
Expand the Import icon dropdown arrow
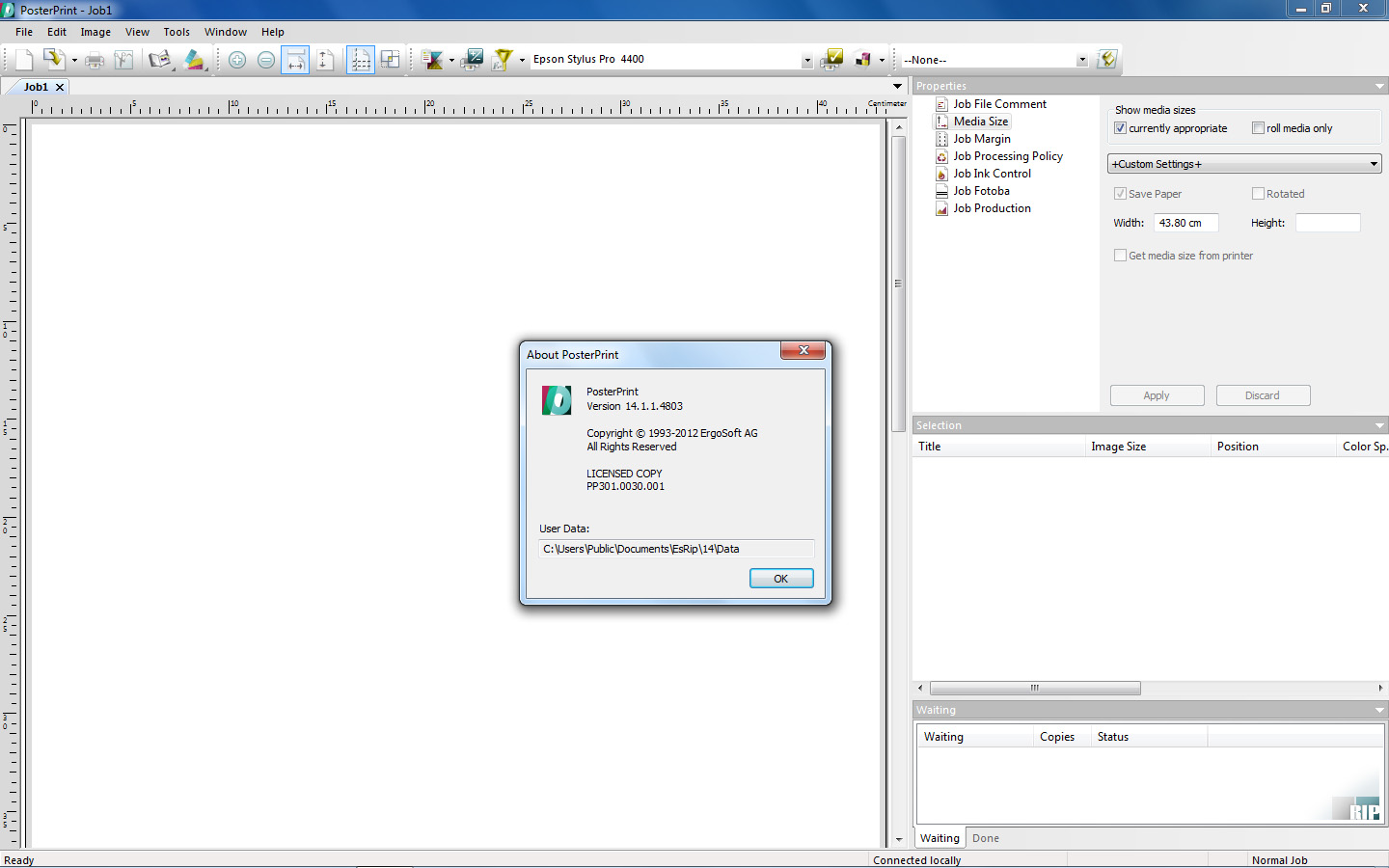pos(74,60)
